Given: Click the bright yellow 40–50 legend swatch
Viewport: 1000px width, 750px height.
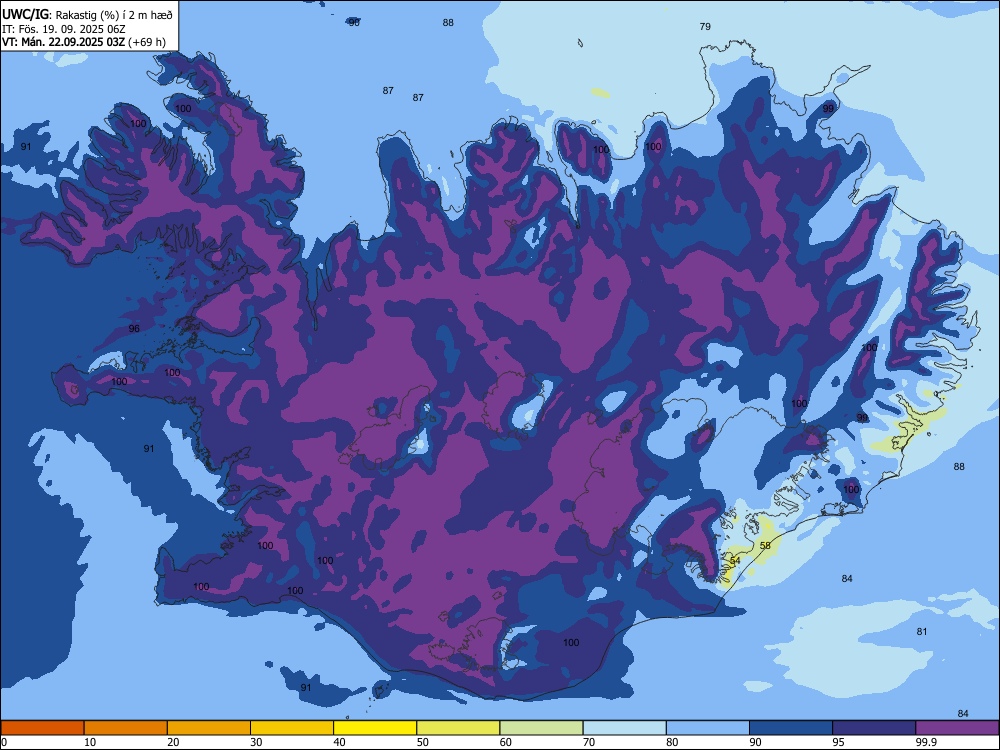Looking at the screenshot, I should pos(375,728).
